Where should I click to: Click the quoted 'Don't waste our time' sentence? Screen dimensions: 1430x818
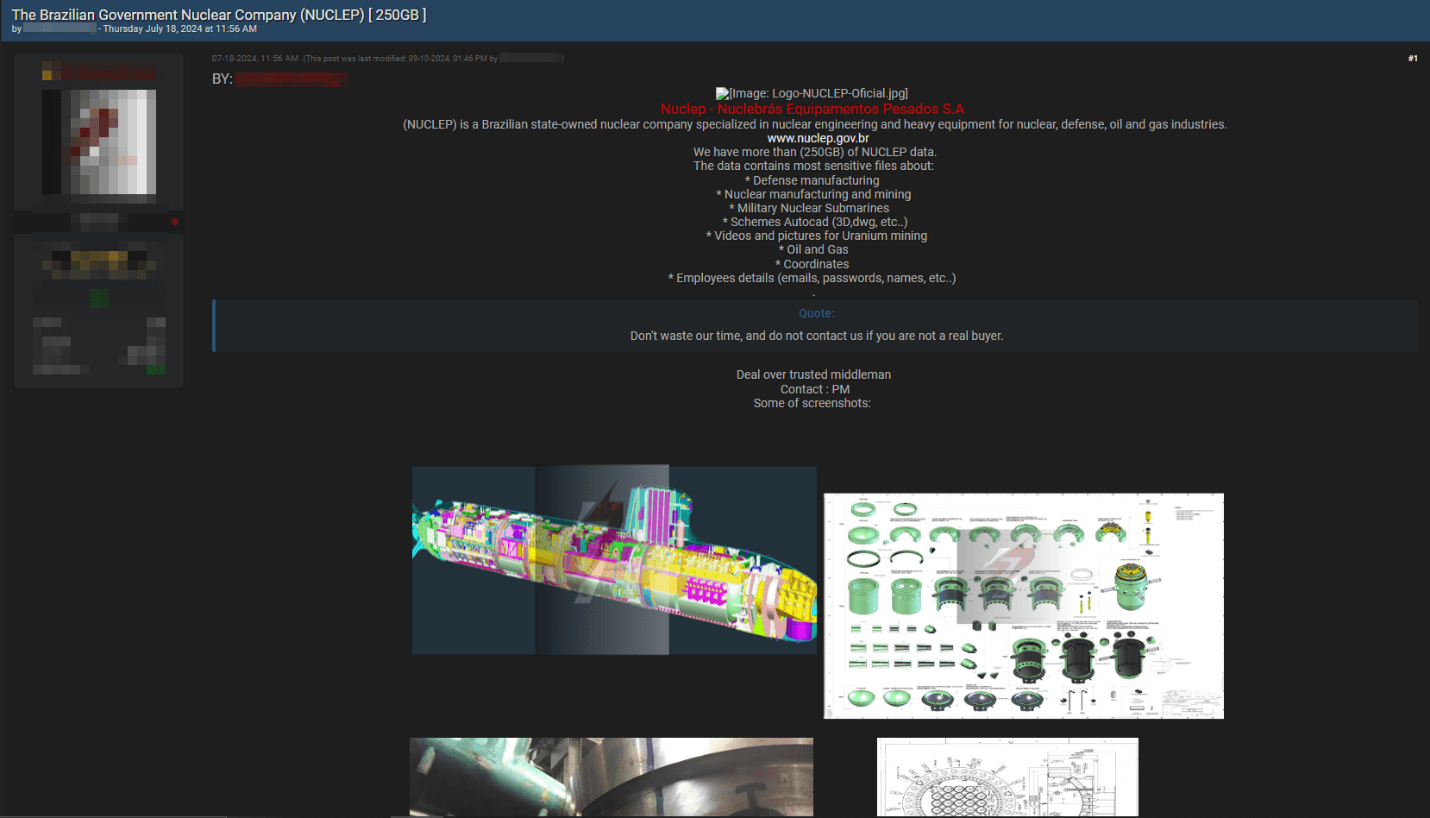tap(816, 336)
